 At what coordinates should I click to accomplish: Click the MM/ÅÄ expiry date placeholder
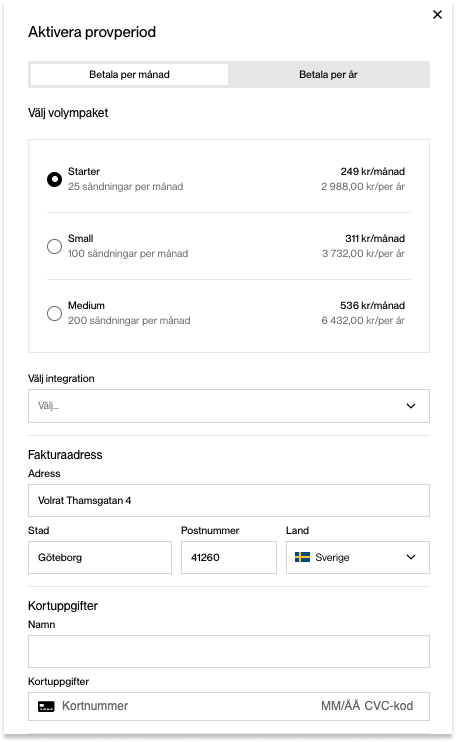(x=341, y=706)
